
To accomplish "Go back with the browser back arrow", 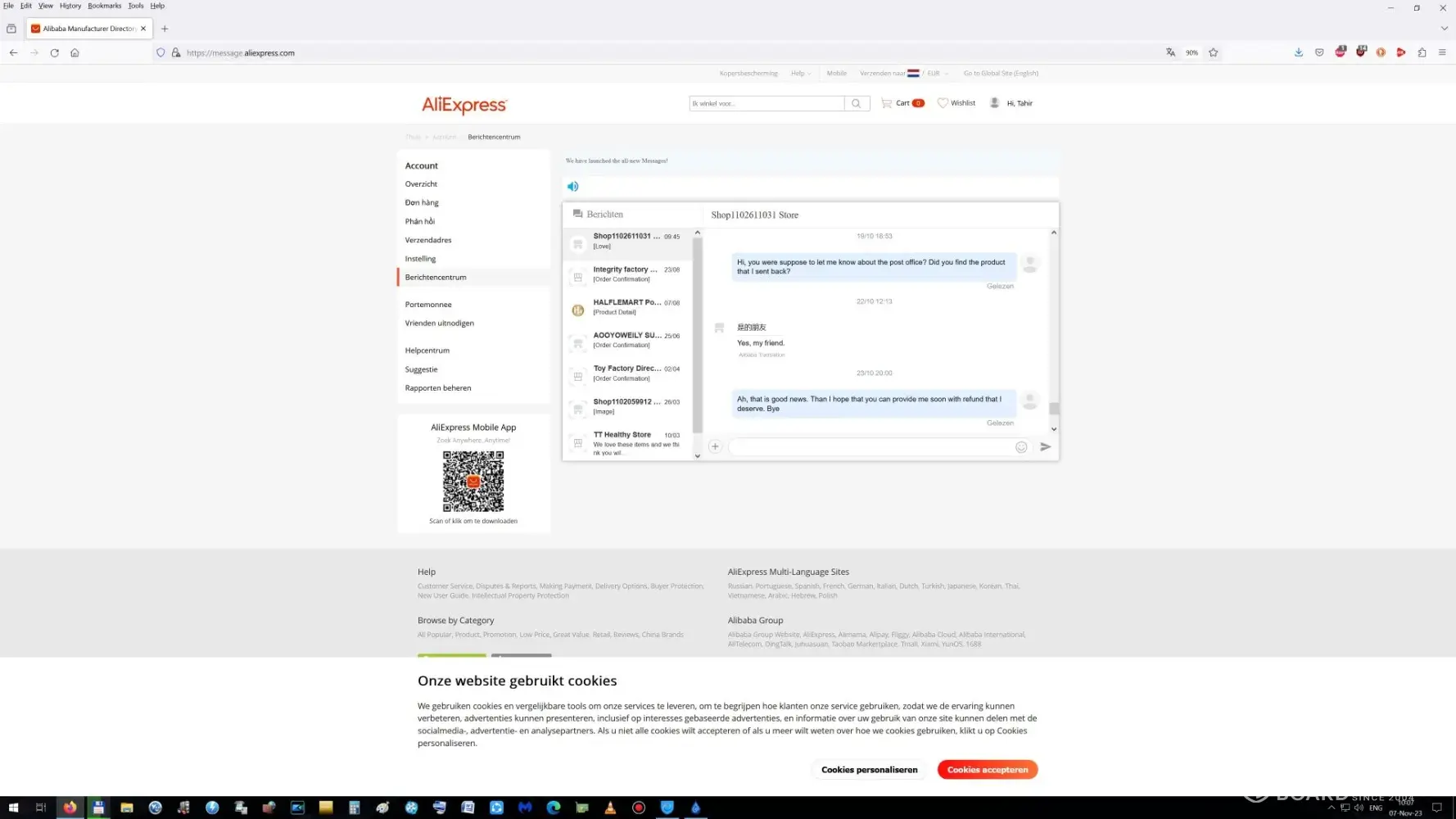I will tap(14, 52).
